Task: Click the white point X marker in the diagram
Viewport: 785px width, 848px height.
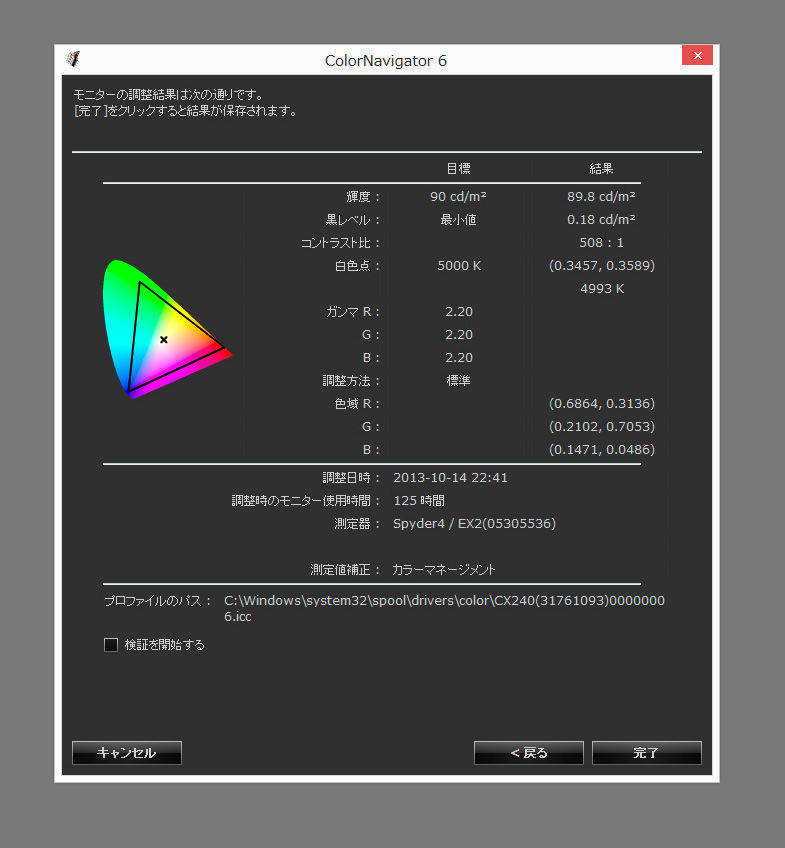Action: click(x=164, y=340)
